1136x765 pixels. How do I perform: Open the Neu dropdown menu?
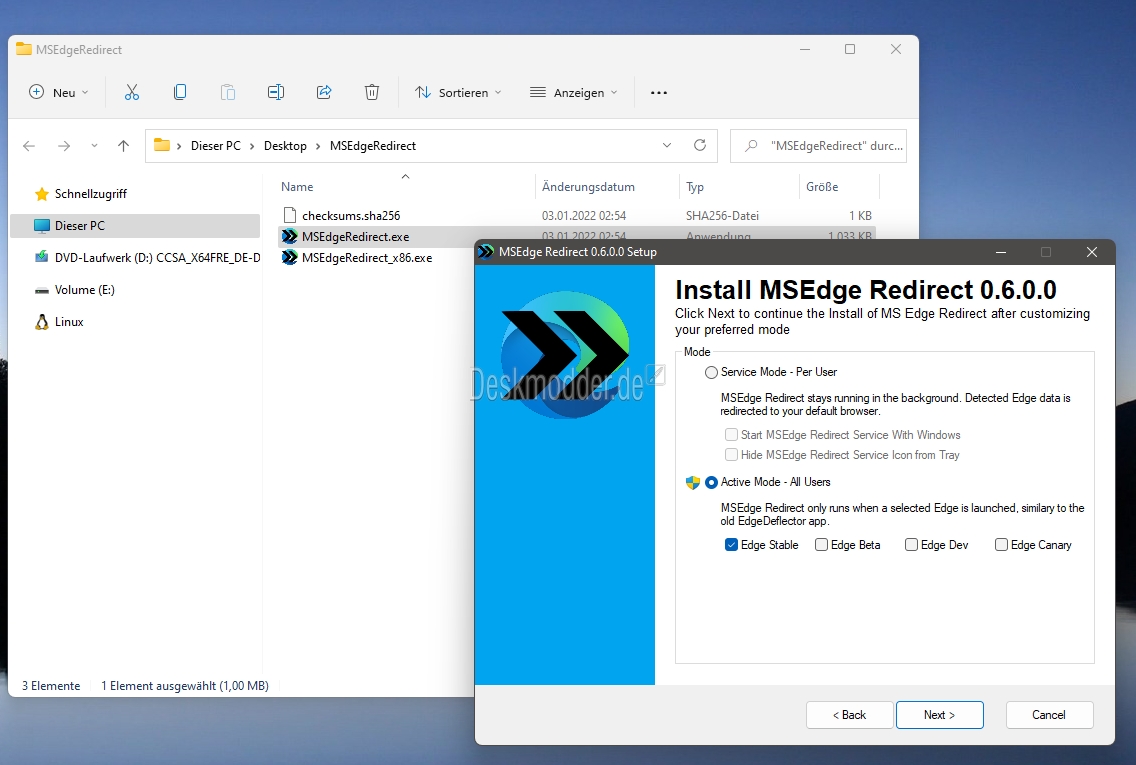coord(59,92)
